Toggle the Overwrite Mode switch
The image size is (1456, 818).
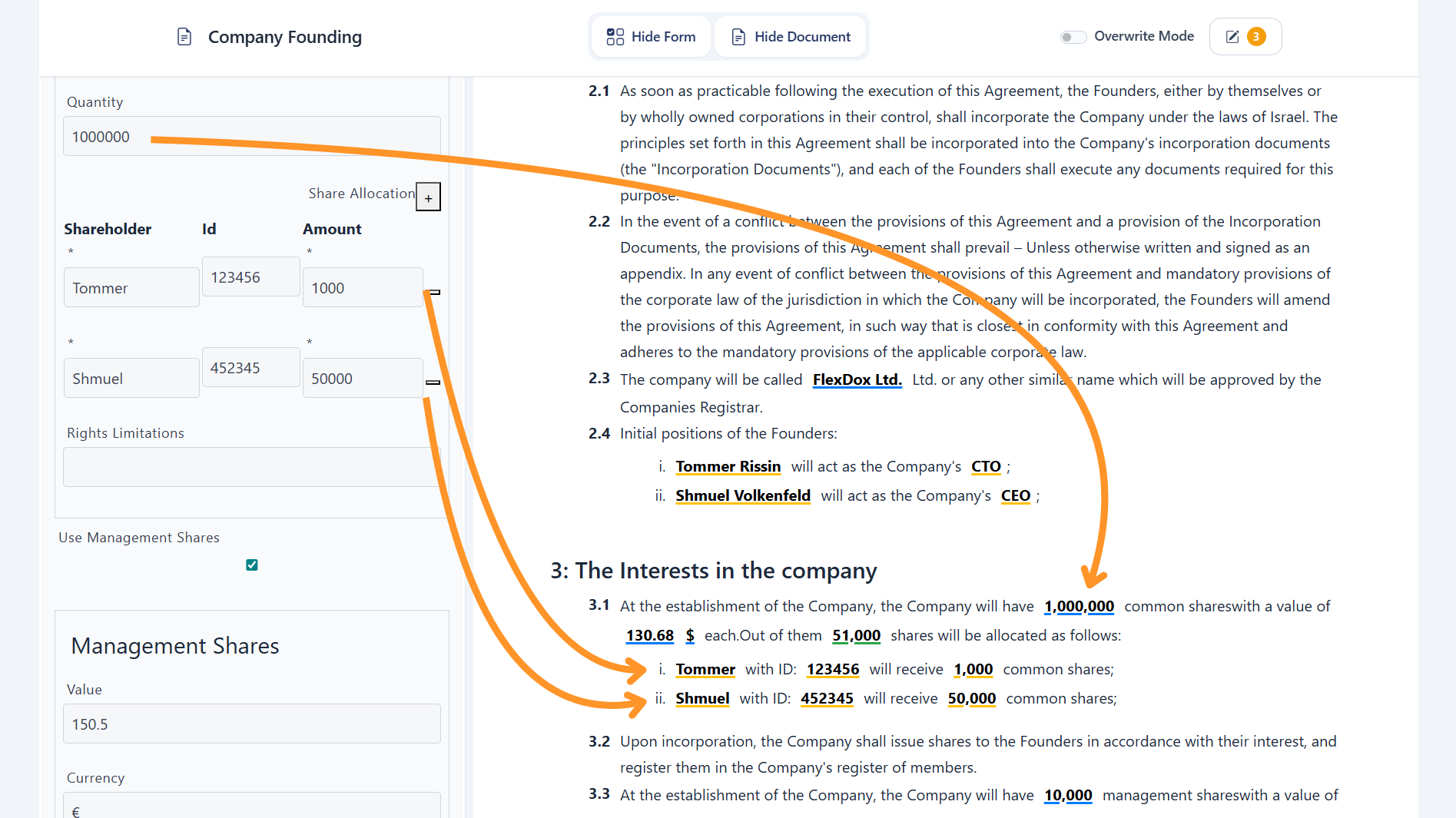click(1073, 37)
